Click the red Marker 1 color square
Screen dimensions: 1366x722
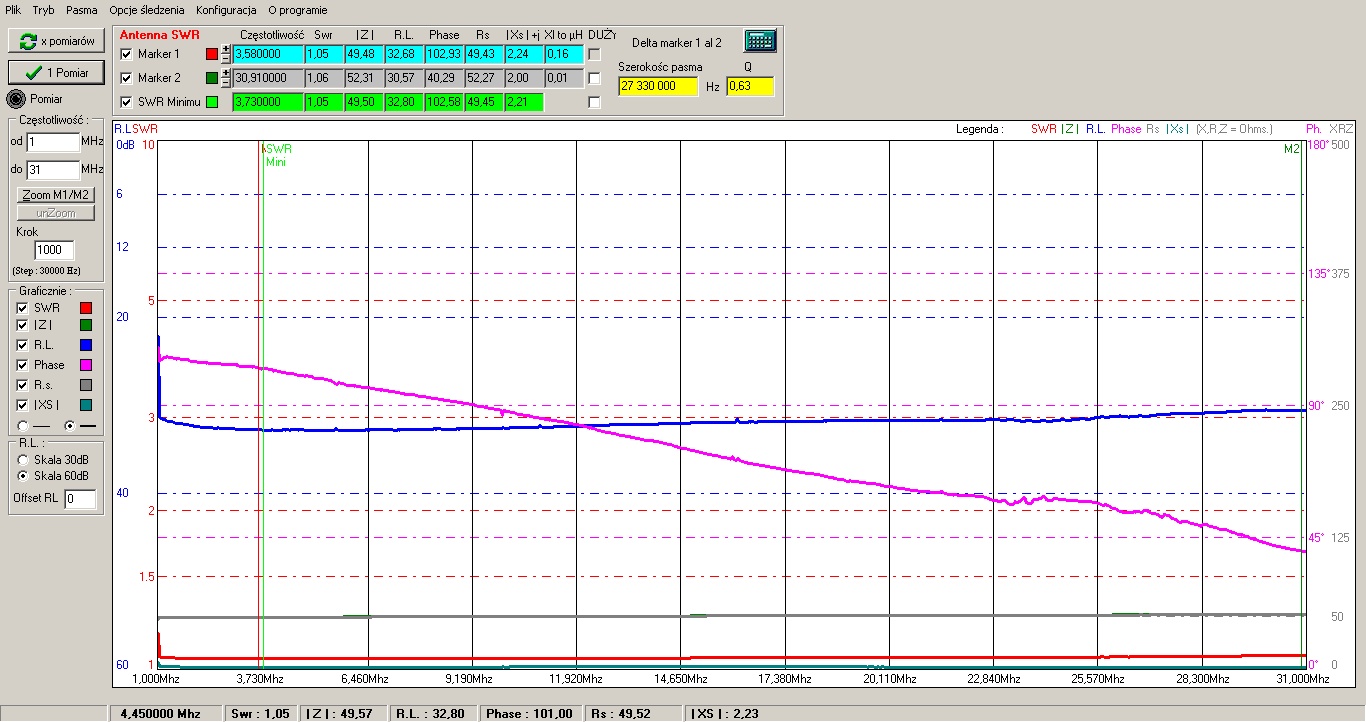211,54
